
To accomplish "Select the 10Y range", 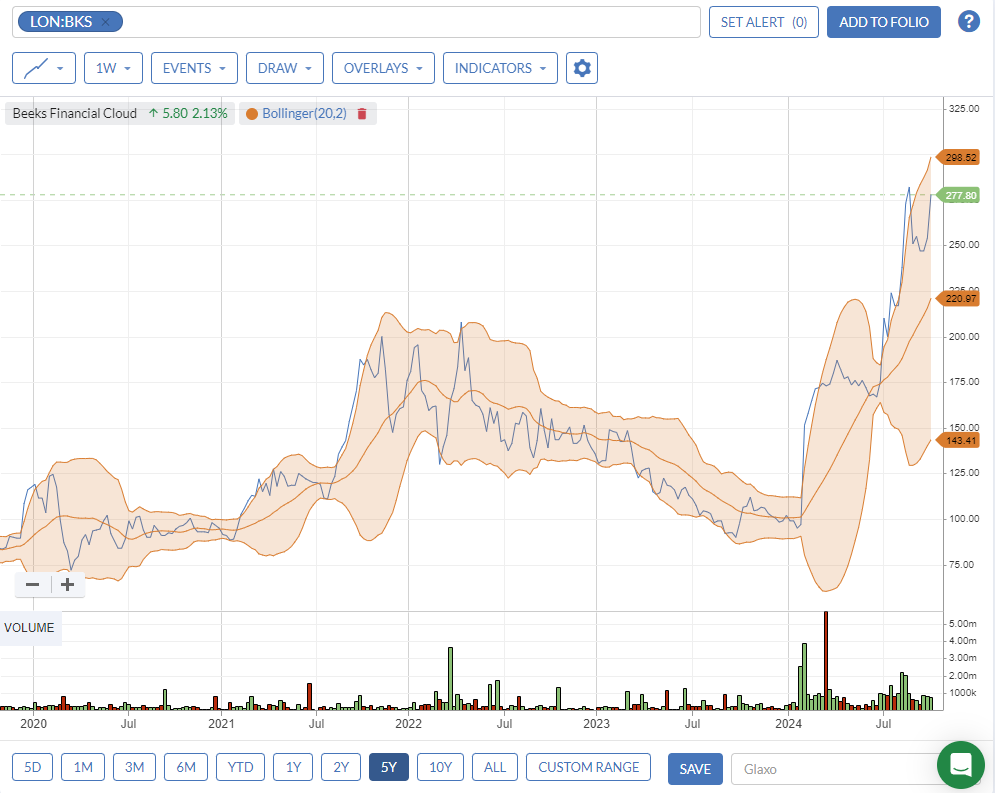I will pos(440,767).
